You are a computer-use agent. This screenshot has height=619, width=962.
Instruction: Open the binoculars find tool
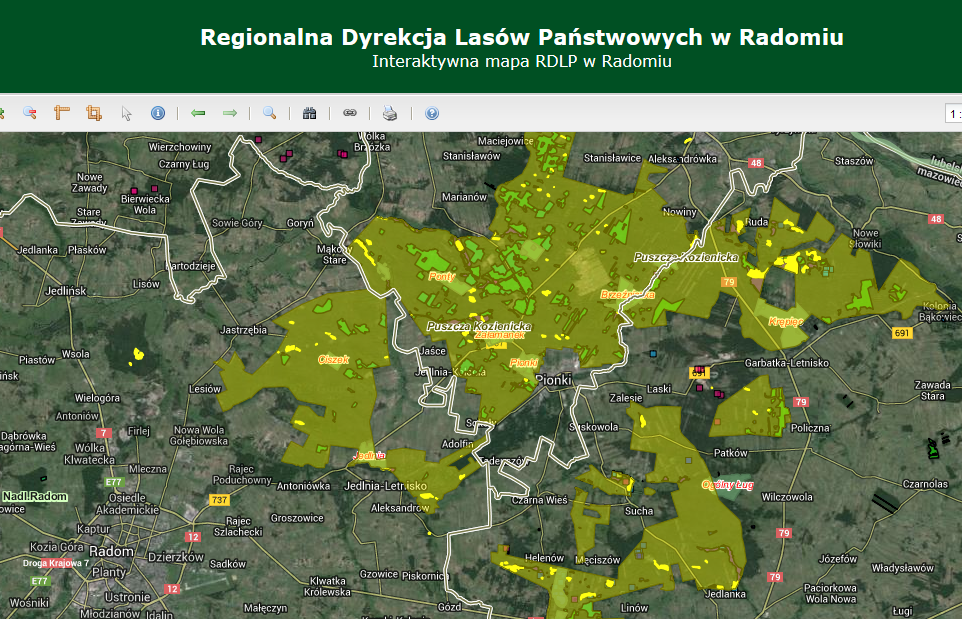click(310, 114)
